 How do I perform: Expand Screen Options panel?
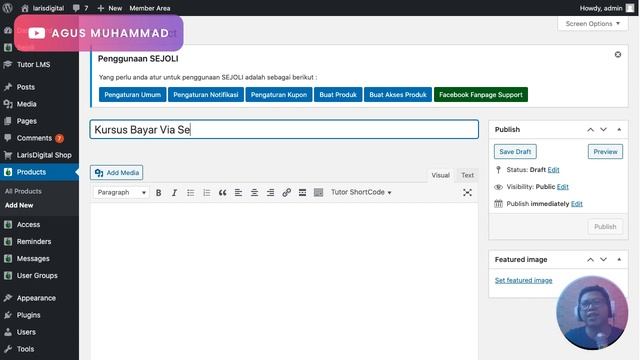tap(593, 24)
